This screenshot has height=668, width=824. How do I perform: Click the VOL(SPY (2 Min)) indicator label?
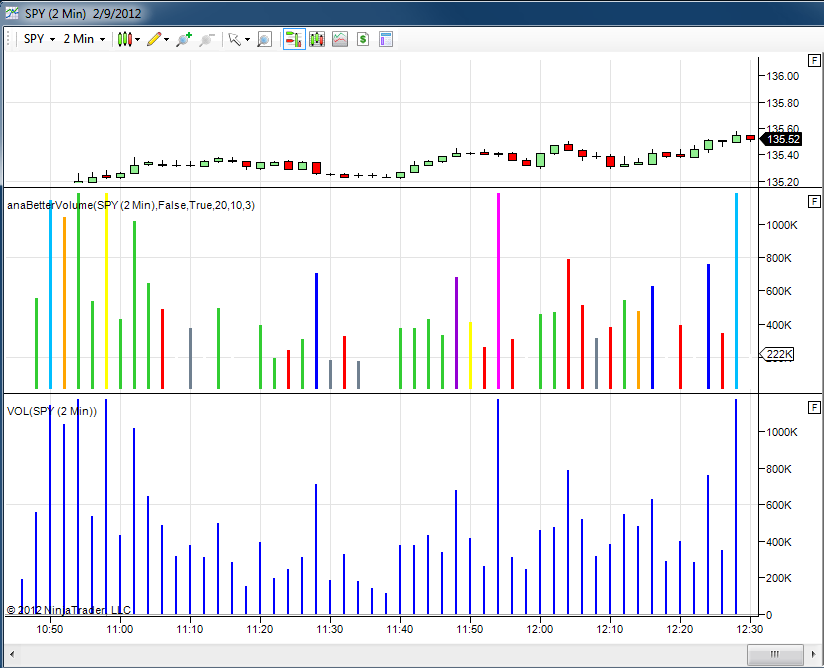tap(52, 412)
